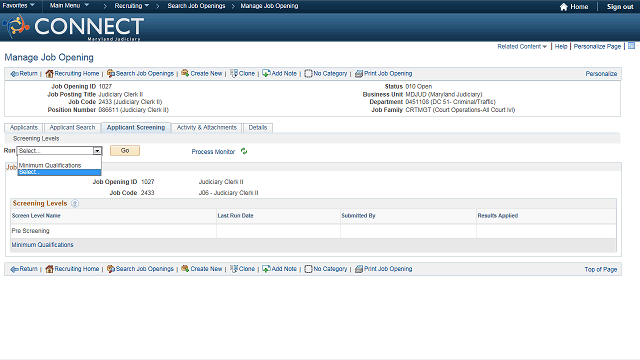640x360 pixels.
Task: Click the Print Job Opening icon in top toolbar
Action: (x=359, y=73)
